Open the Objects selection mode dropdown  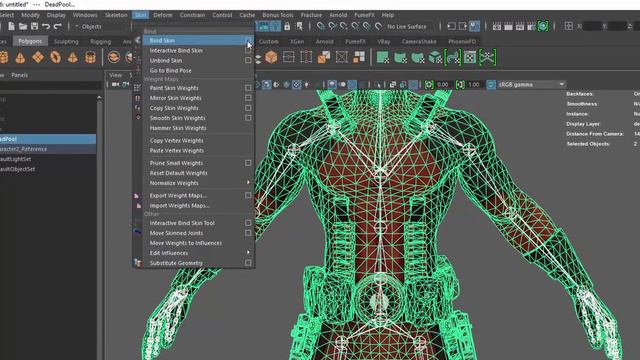(100, 27)
